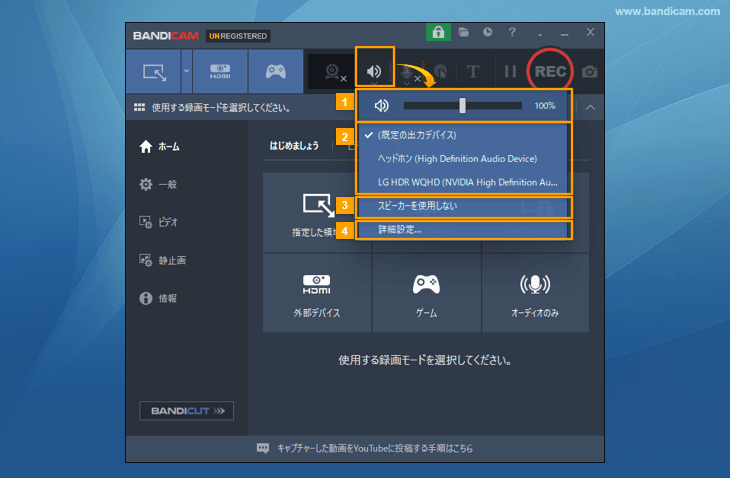Choose スピーカーを使用しない option

pos(464,206)
